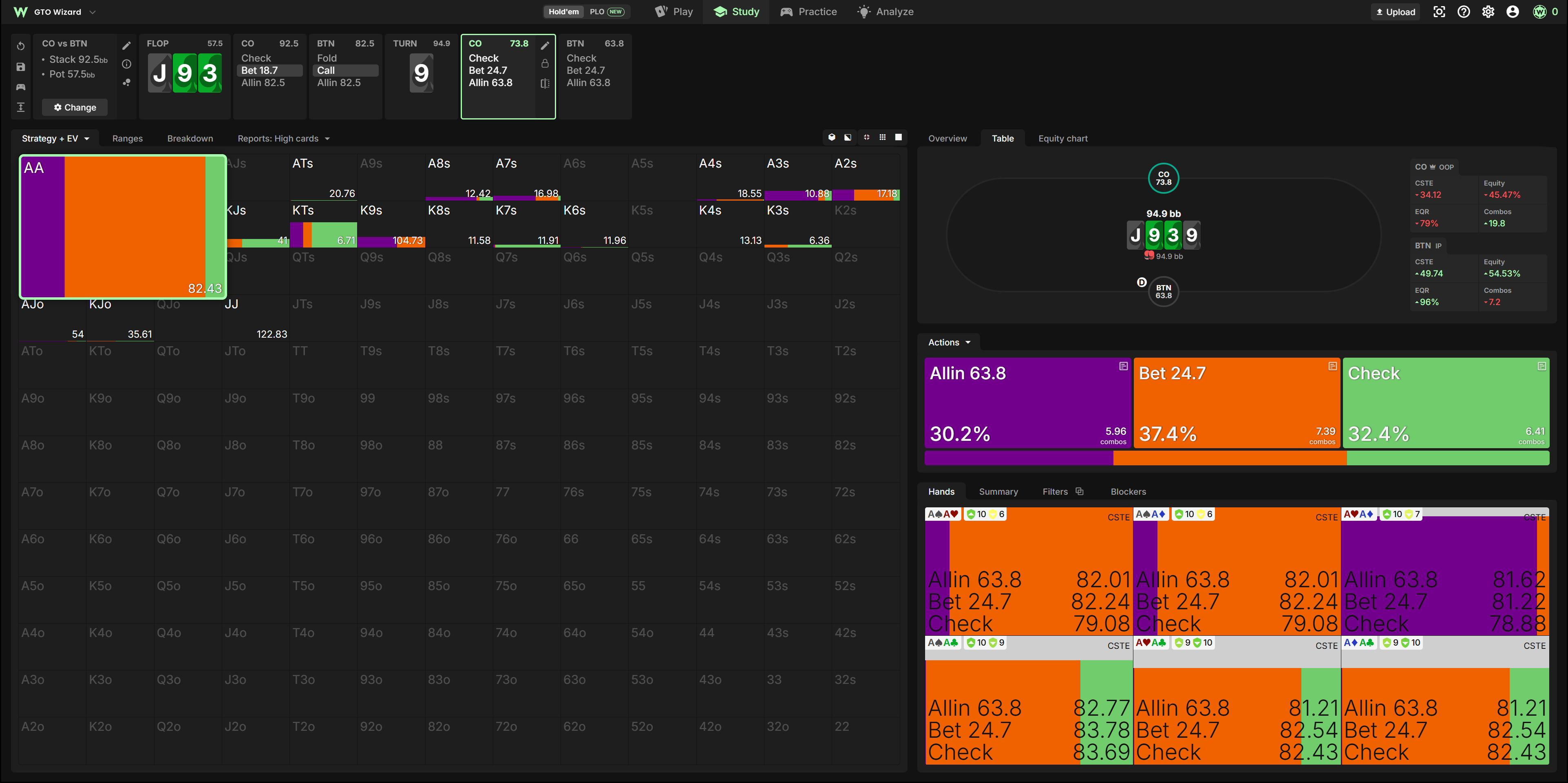The width and height of the screenshot is (1568, 783).
Task: Toggle the half-filled square matrix view icon
Action: (x=848, y=137)
